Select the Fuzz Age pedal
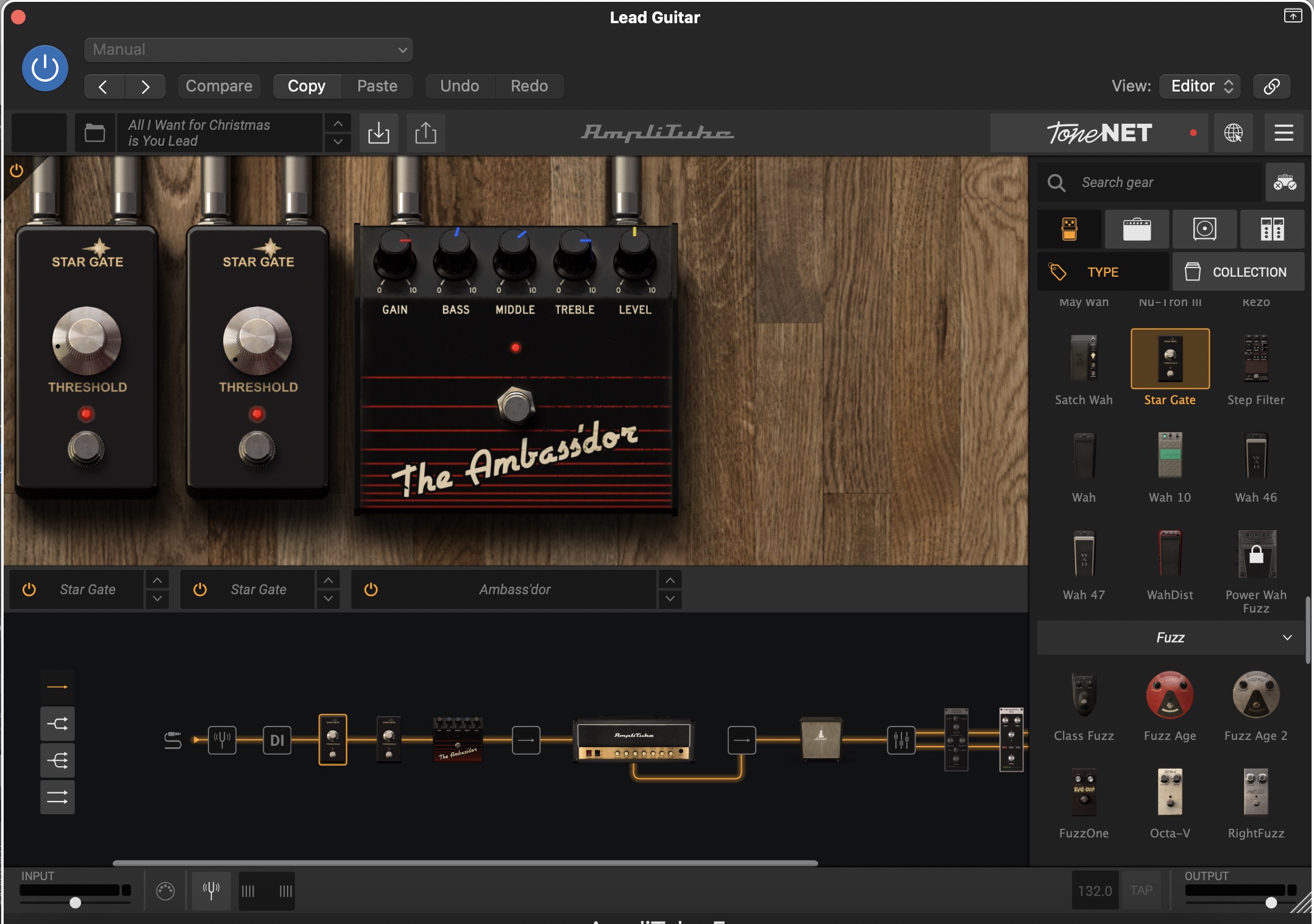 pos(1170,706)
